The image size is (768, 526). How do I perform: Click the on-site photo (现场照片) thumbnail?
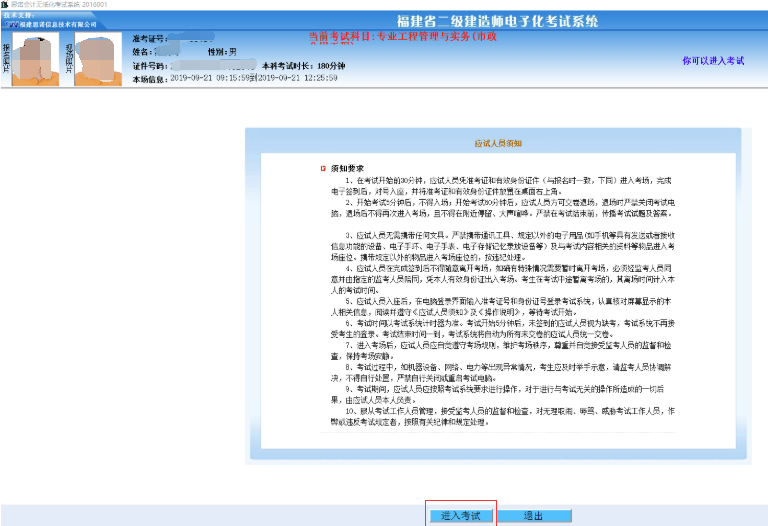(x=98, y=59)
